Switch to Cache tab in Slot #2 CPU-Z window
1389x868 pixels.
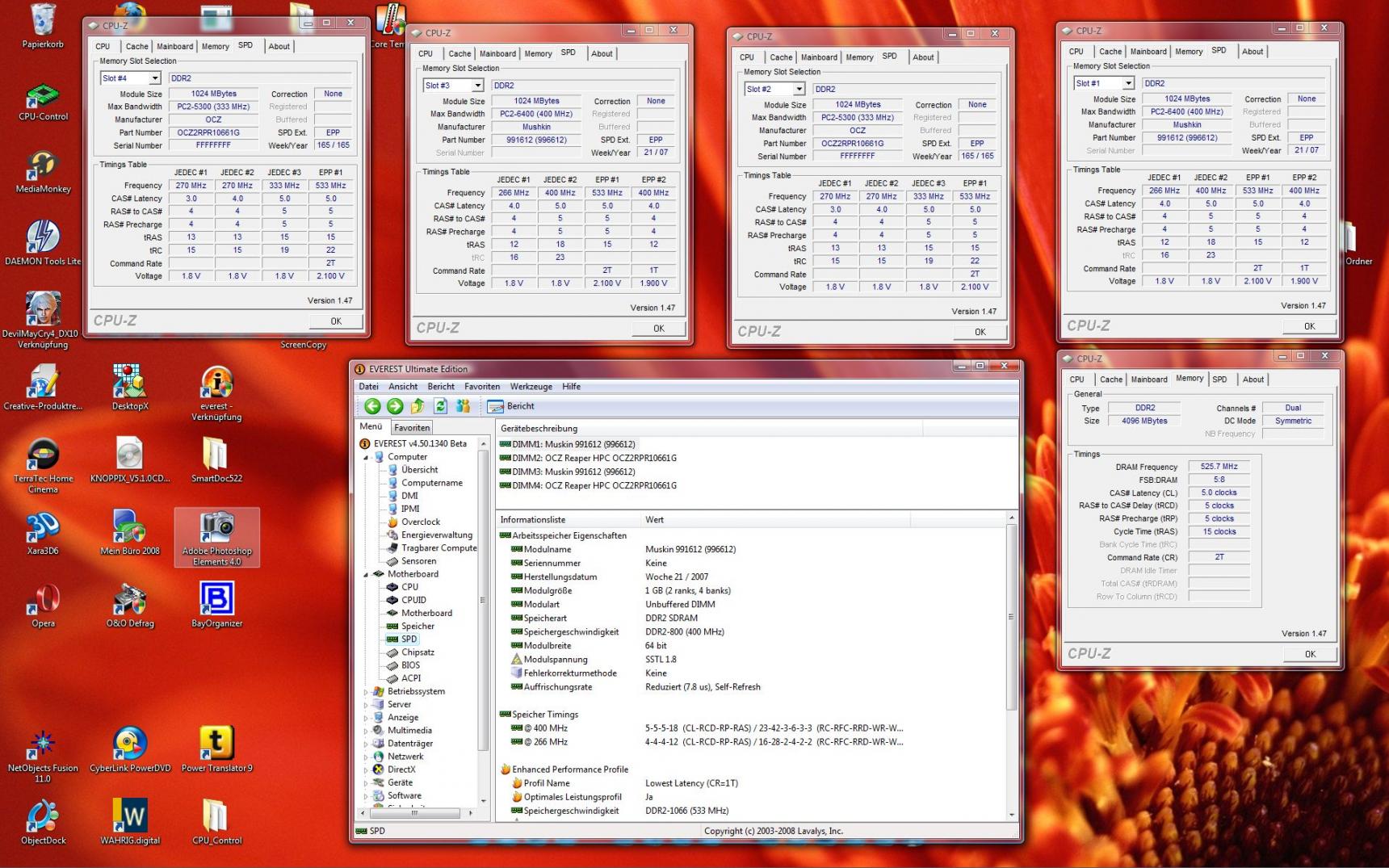[x=781, y=57]
